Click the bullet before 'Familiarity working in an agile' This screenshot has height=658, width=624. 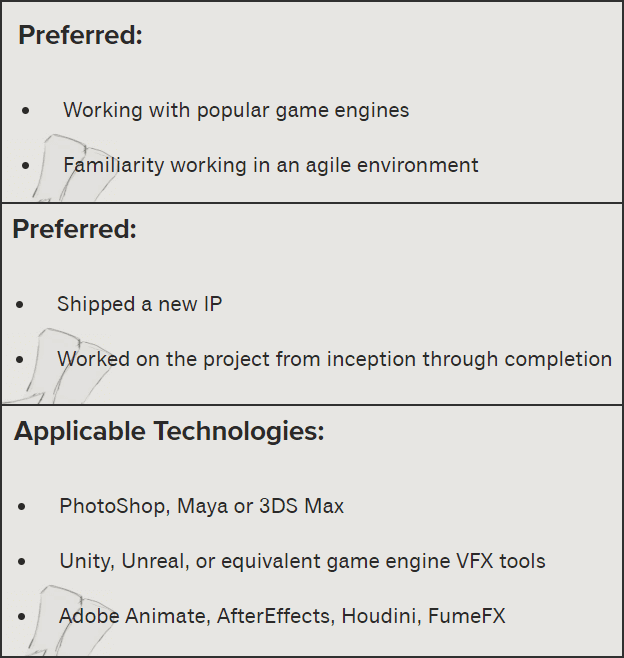pos(26,166)
